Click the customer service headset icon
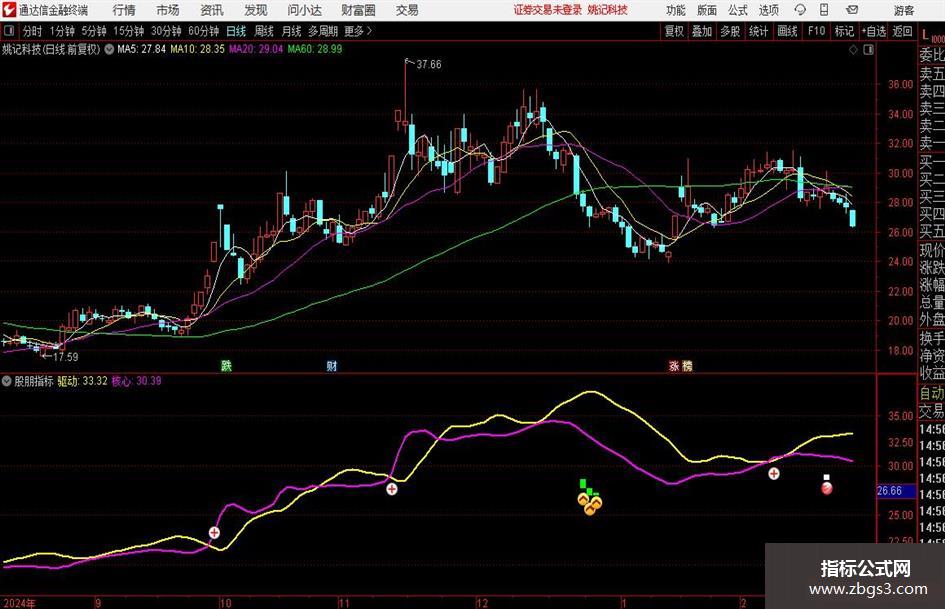Screen dimensions: 945x609 [800, 10]
